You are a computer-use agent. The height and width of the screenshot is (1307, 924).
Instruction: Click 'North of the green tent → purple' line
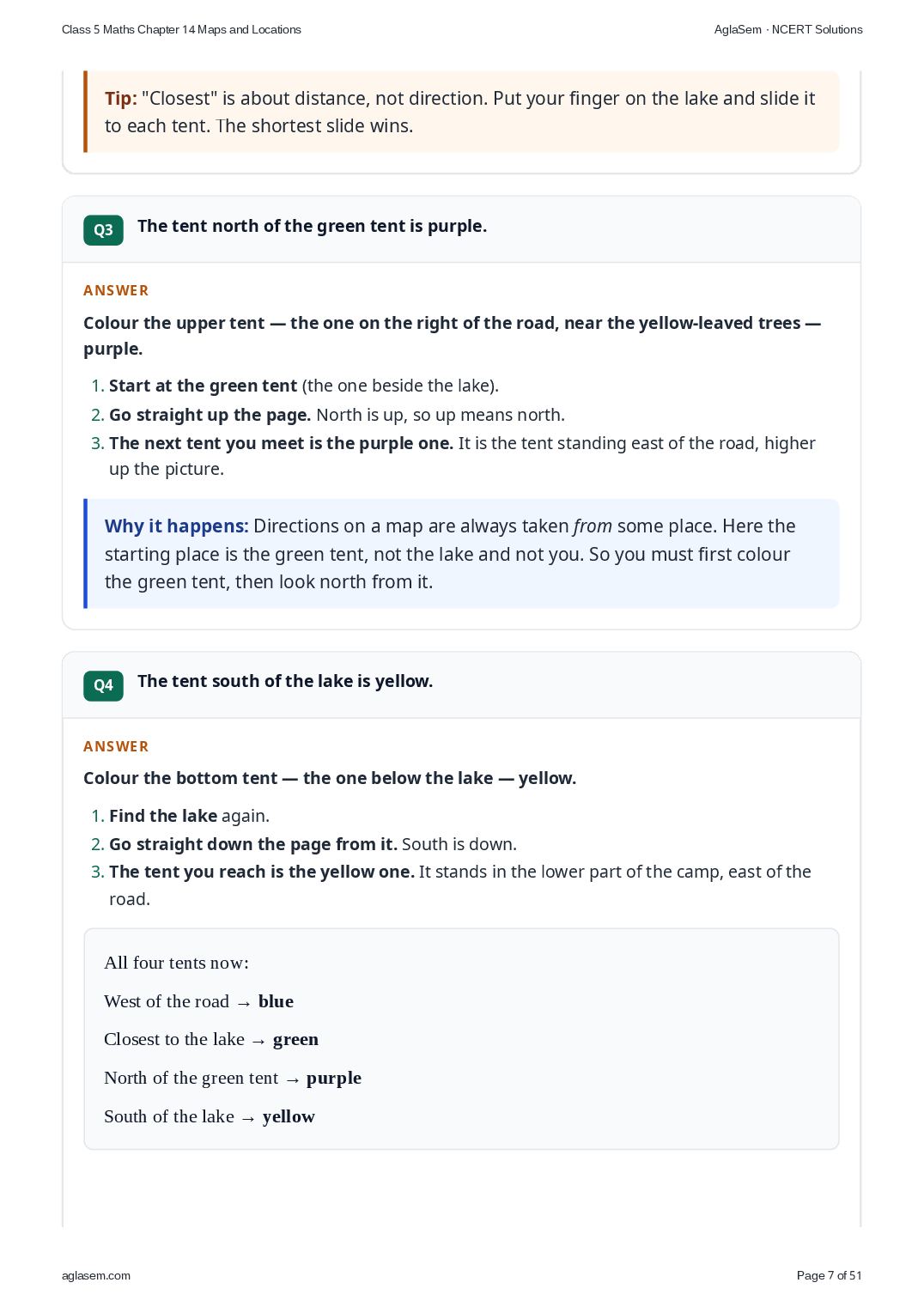(x=233, y=1078)
